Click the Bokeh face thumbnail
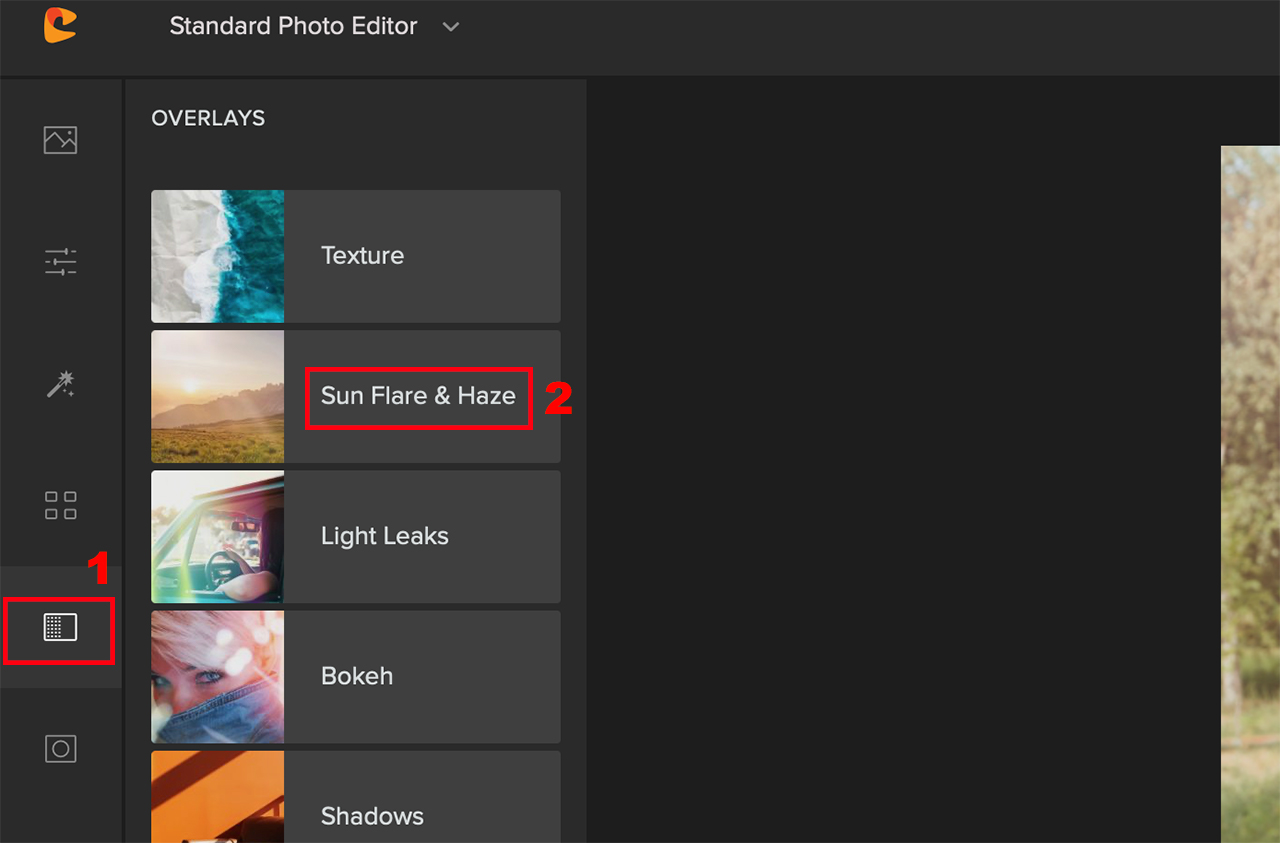Screen dimensions: 1280x843 pos(218,676)
